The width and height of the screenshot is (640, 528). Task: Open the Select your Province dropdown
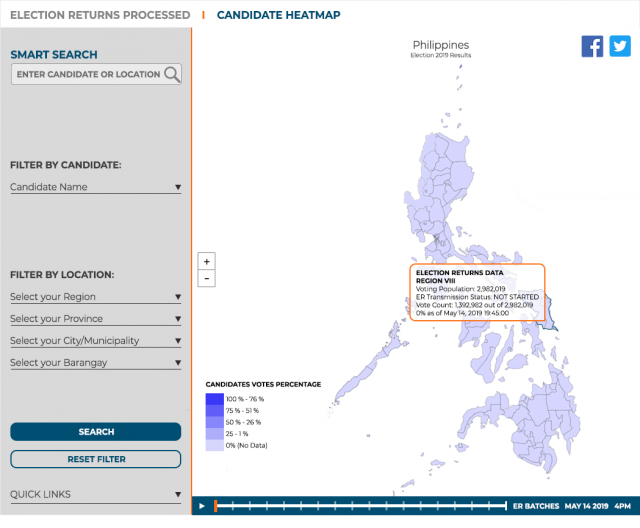point(95,319)
